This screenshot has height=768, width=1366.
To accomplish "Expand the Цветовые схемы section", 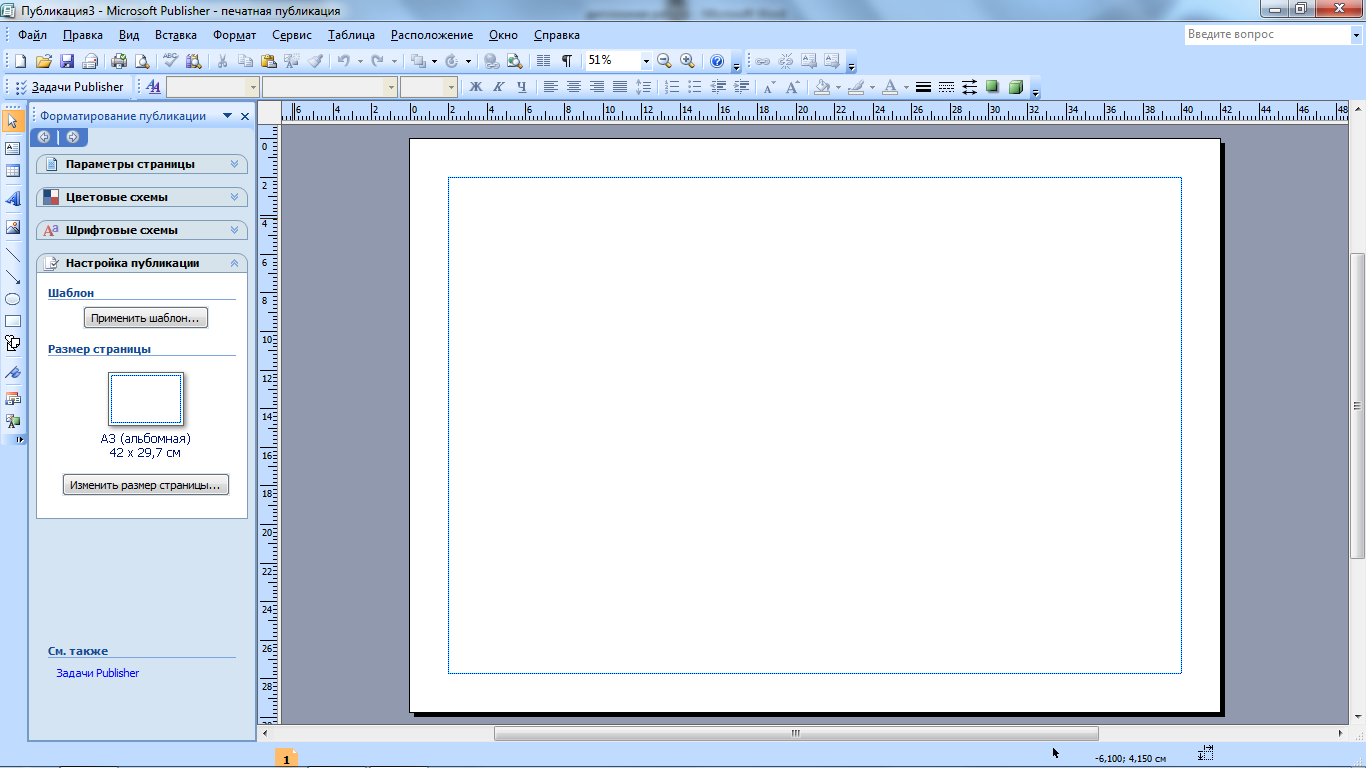I will click(142, 197).
